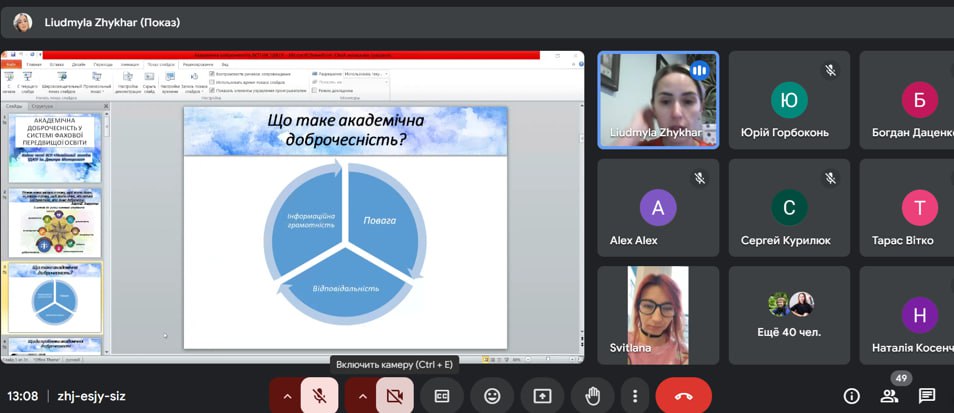Switch to 'Переходы' ribbon tab
Viewport: 954px width, 413px height.
(103, 64)
